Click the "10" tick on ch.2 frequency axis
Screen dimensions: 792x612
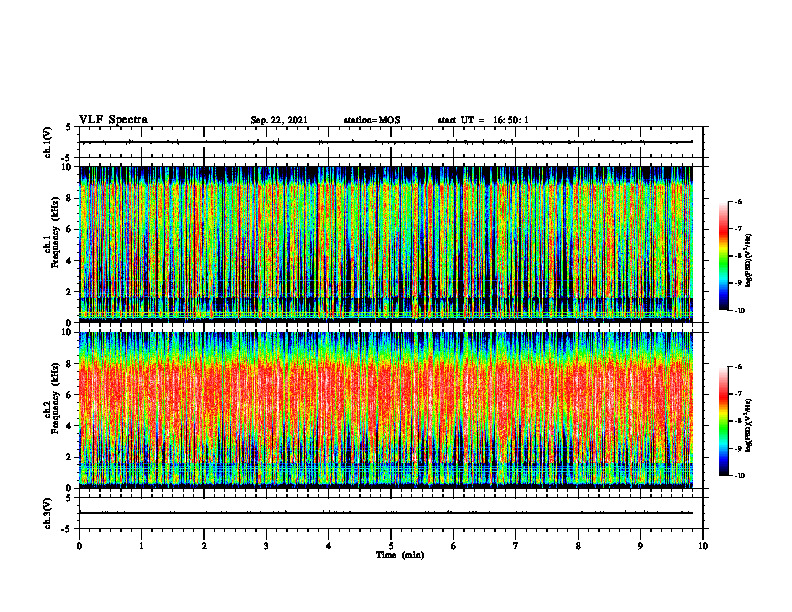point(67,332)
